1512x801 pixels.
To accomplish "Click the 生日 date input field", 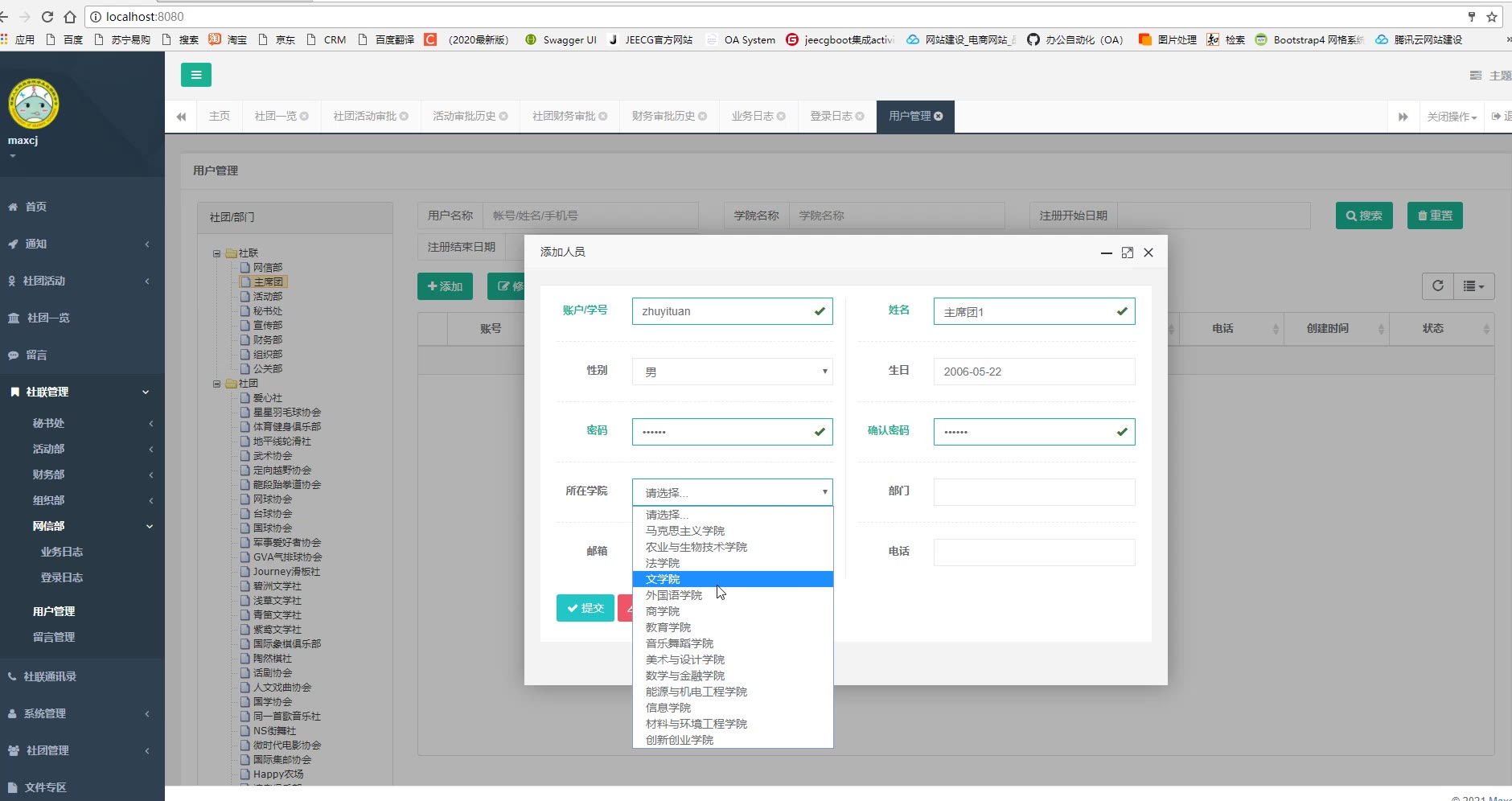I will click(x=1033, y=372).
